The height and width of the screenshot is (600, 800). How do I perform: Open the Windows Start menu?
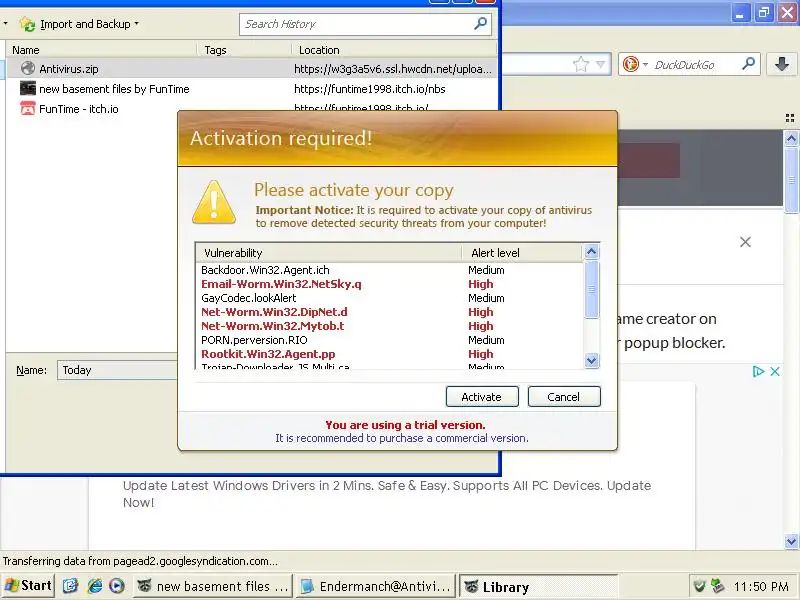28,586
